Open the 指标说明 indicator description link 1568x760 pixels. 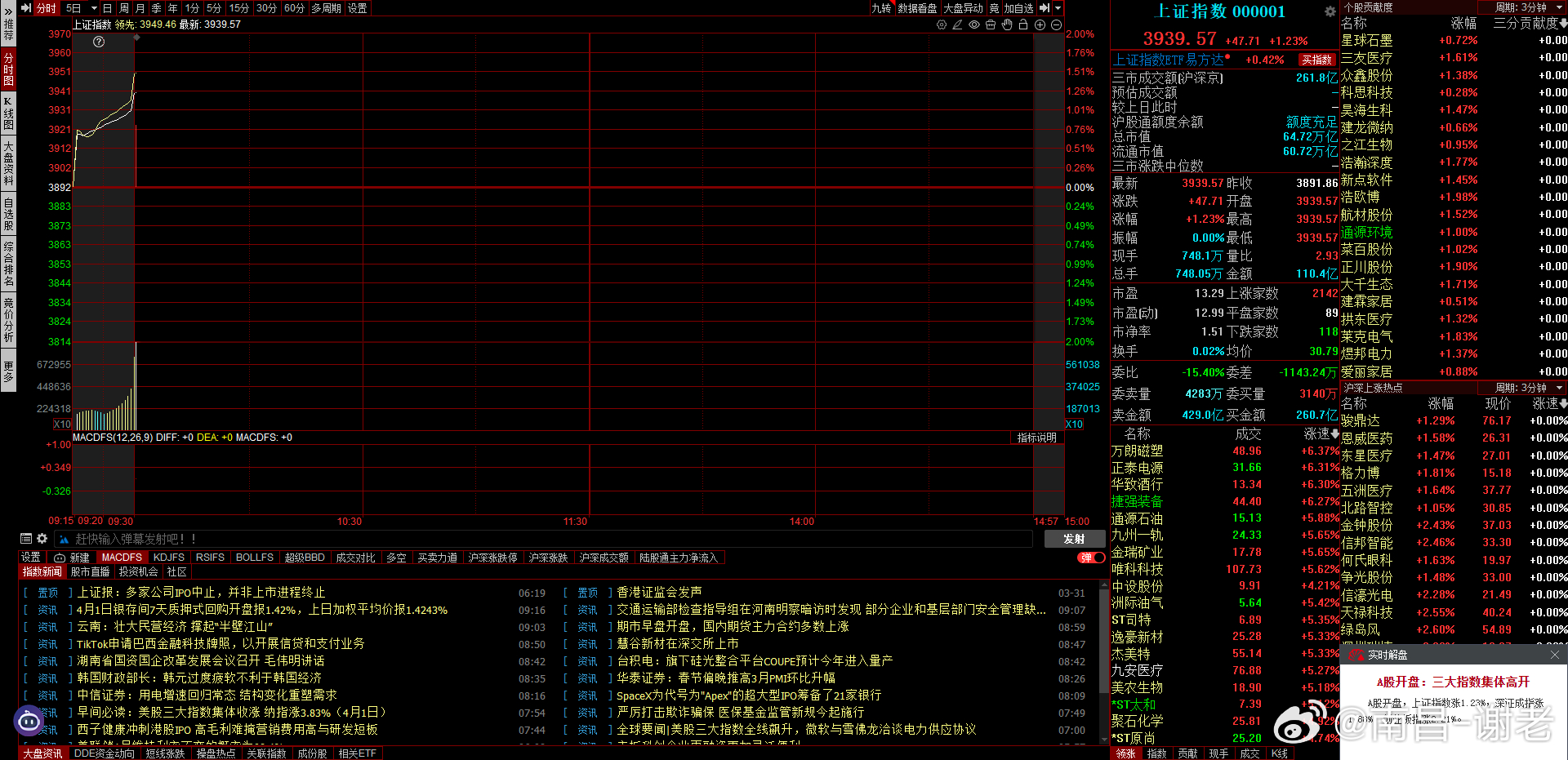1037,438
